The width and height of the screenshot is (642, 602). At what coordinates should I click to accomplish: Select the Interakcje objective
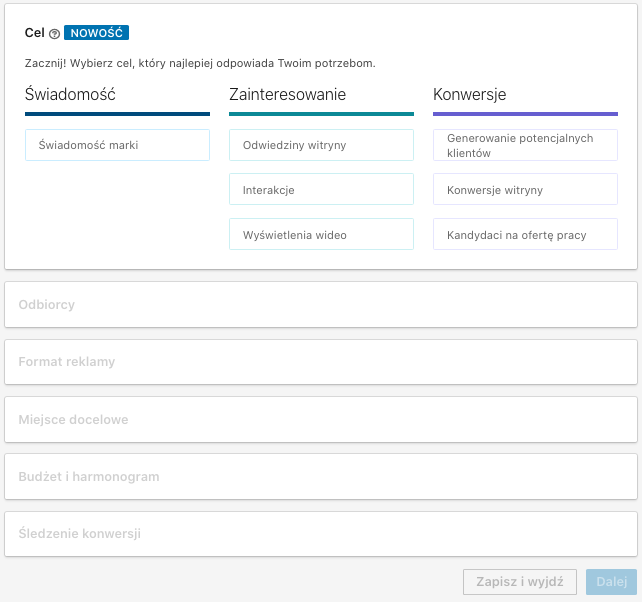321,189
